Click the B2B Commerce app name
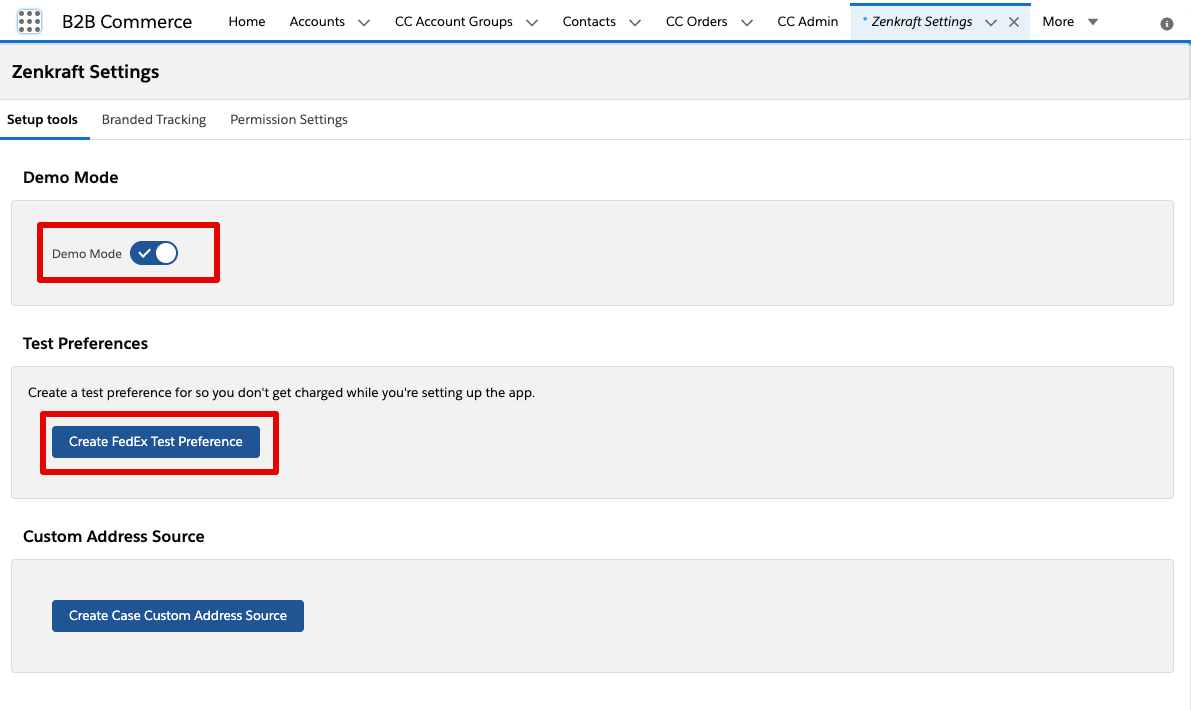This screenshot has width=1191, height=710. tap(127, 22)
